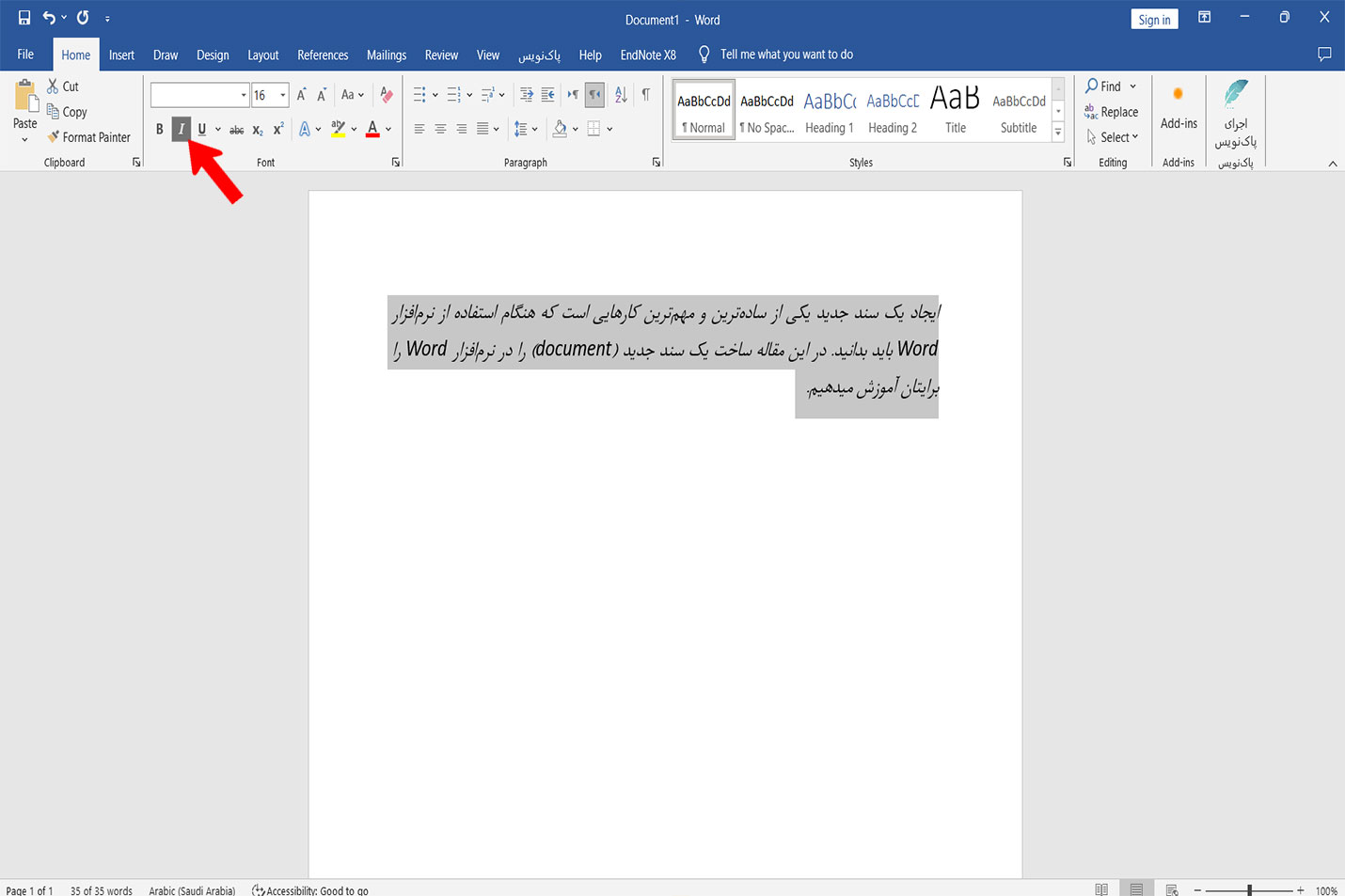Image resolution: width=1345 pixels, height=896 pixels.
Task: Click the Sign in button
Action: click(x=1154, y=20)
